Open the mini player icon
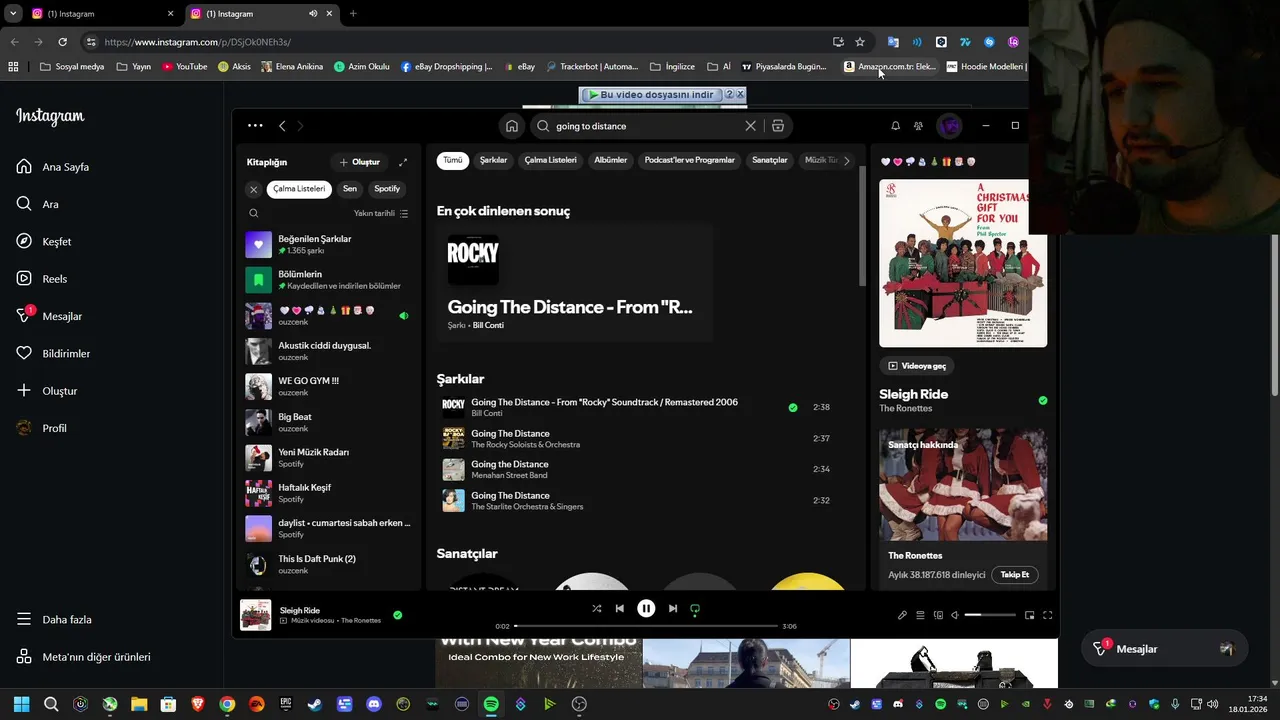1280x720 pixels. pyautogui.click(x=1030, y=615)
